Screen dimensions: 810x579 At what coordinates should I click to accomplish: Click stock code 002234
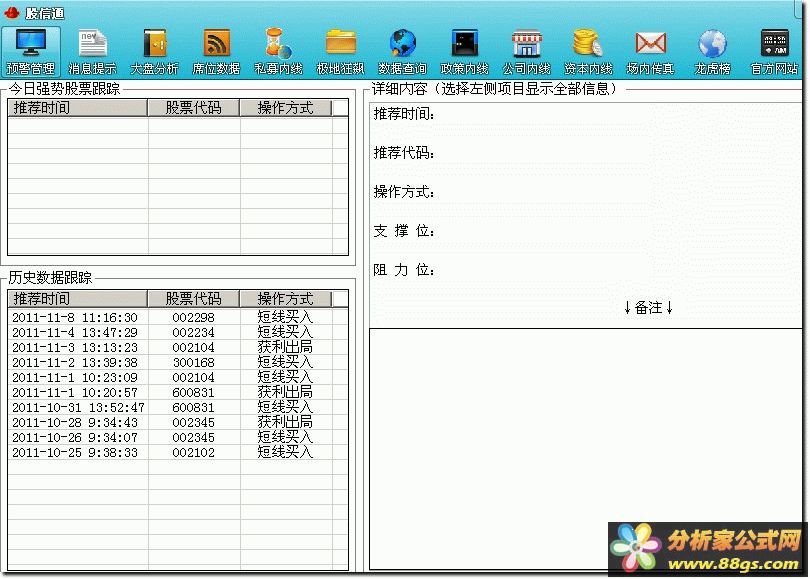coord(193,332)
